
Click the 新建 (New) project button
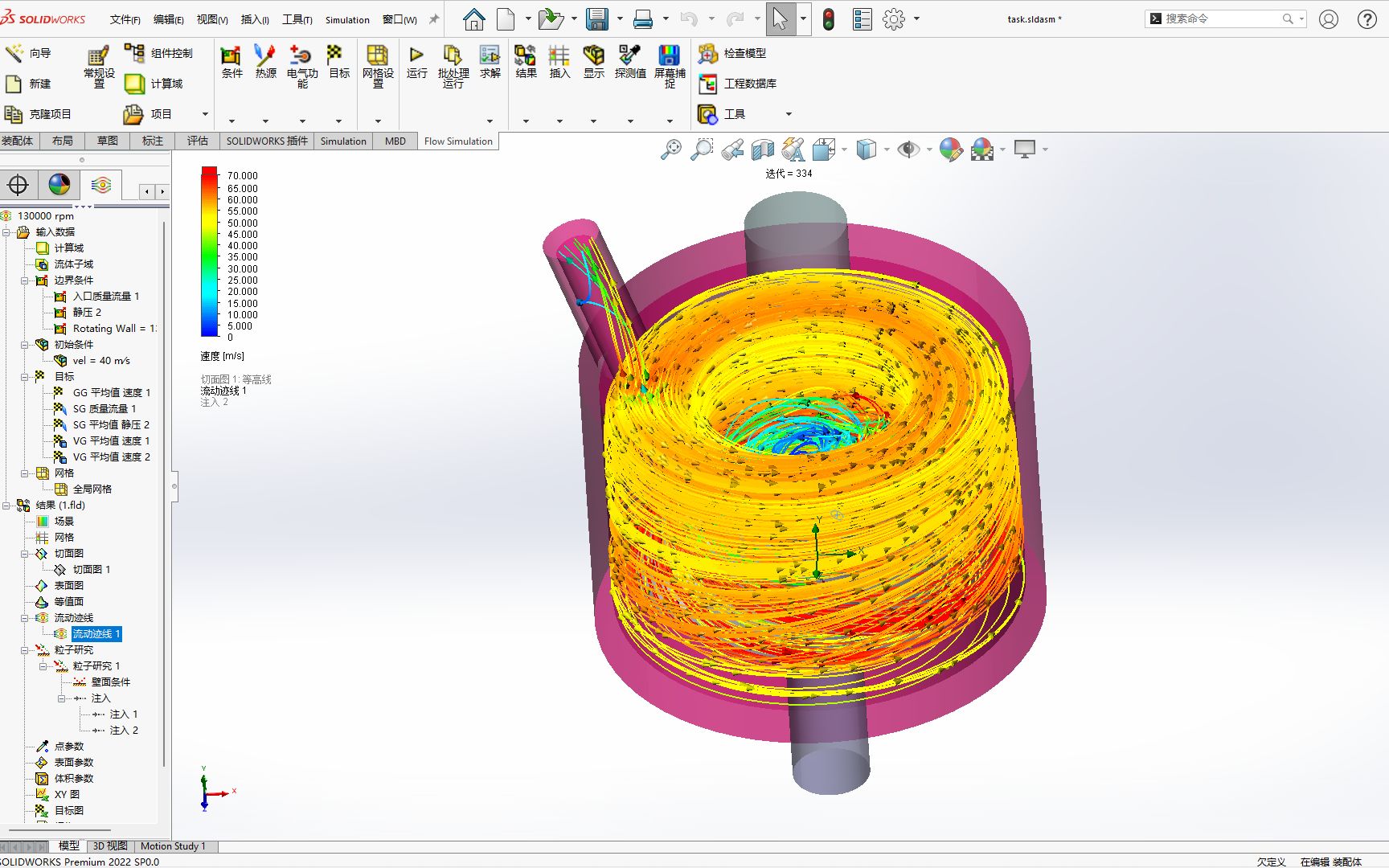[x=29, y=84]
